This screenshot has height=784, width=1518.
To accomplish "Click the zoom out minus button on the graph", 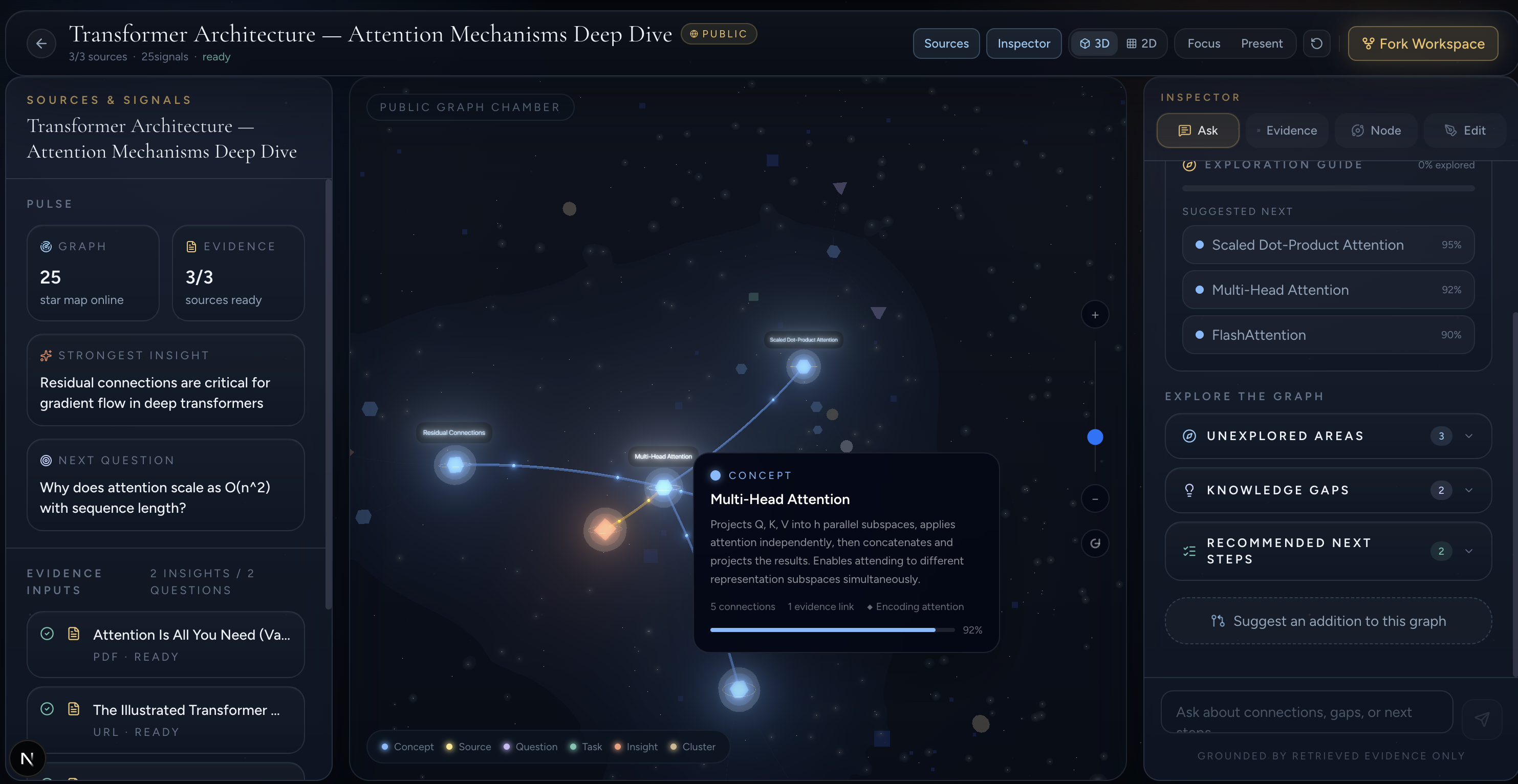I will pyautogui.click(x=1094, y=499).
